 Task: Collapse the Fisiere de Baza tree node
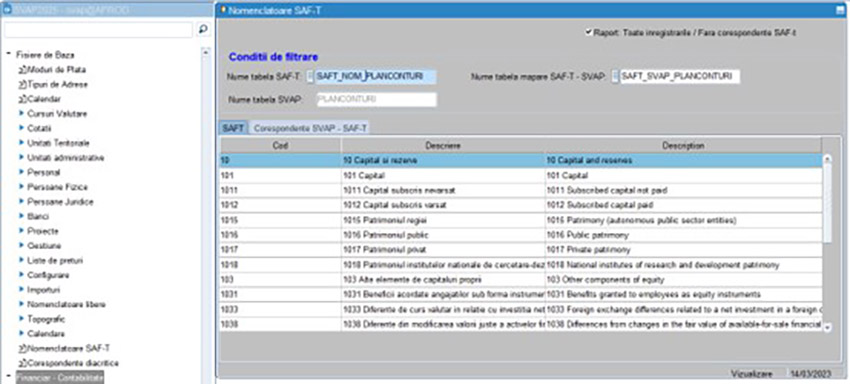(9, 55)
